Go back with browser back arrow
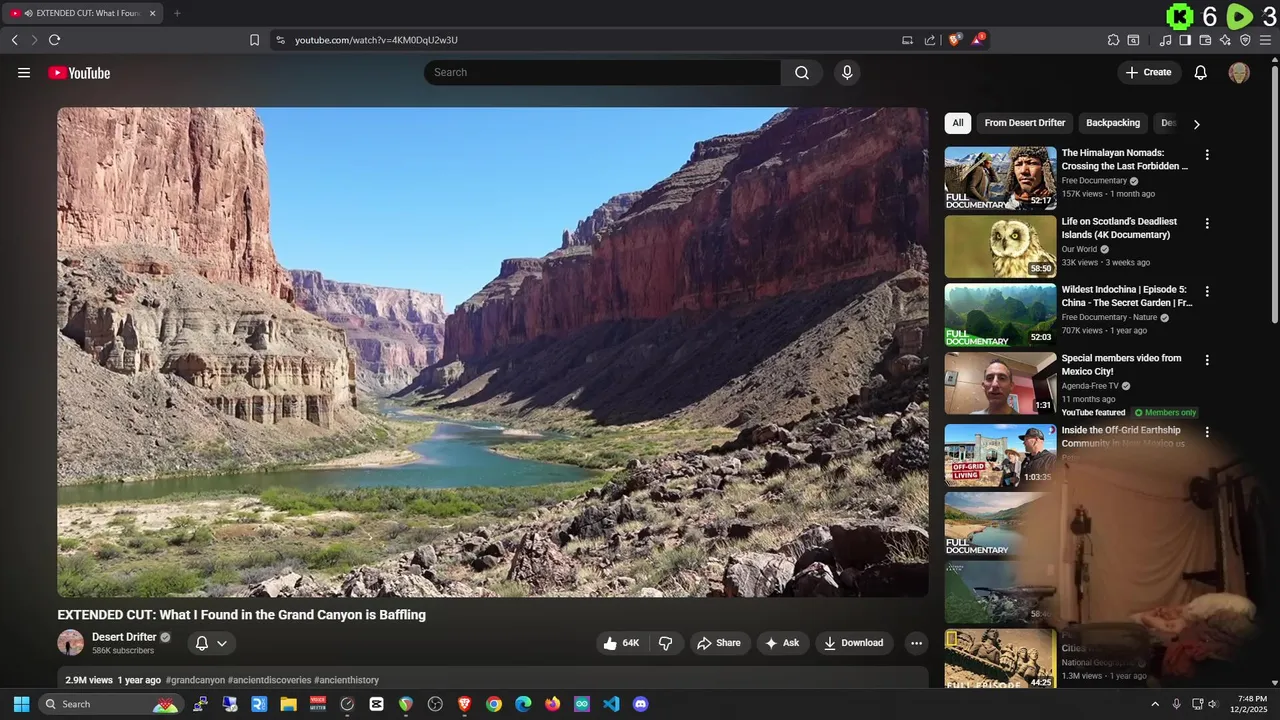 (14, 40)
